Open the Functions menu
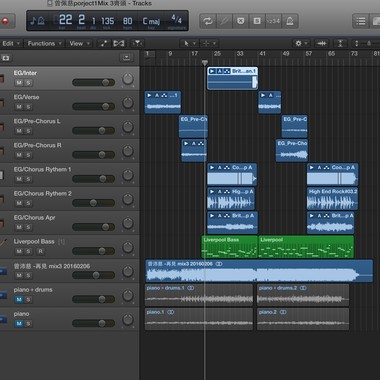Image resolution: width=380 pixels, height=380 pixels. [44, 43]
